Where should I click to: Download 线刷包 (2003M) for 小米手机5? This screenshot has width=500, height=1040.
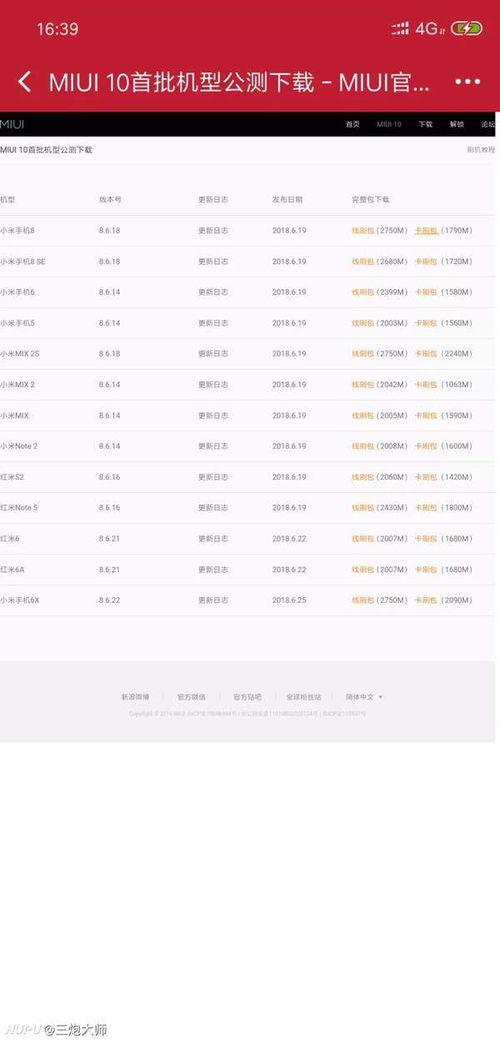pyautogui.click(x=362, y=323)
